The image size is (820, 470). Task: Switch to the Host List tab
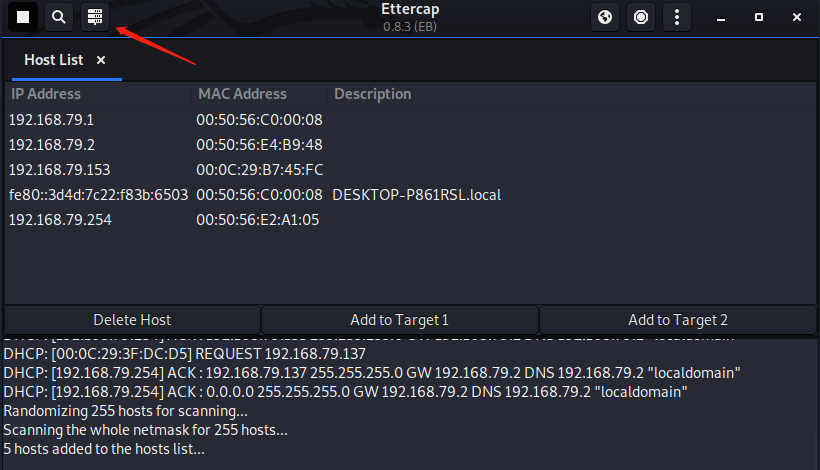[x=54, y=60]
